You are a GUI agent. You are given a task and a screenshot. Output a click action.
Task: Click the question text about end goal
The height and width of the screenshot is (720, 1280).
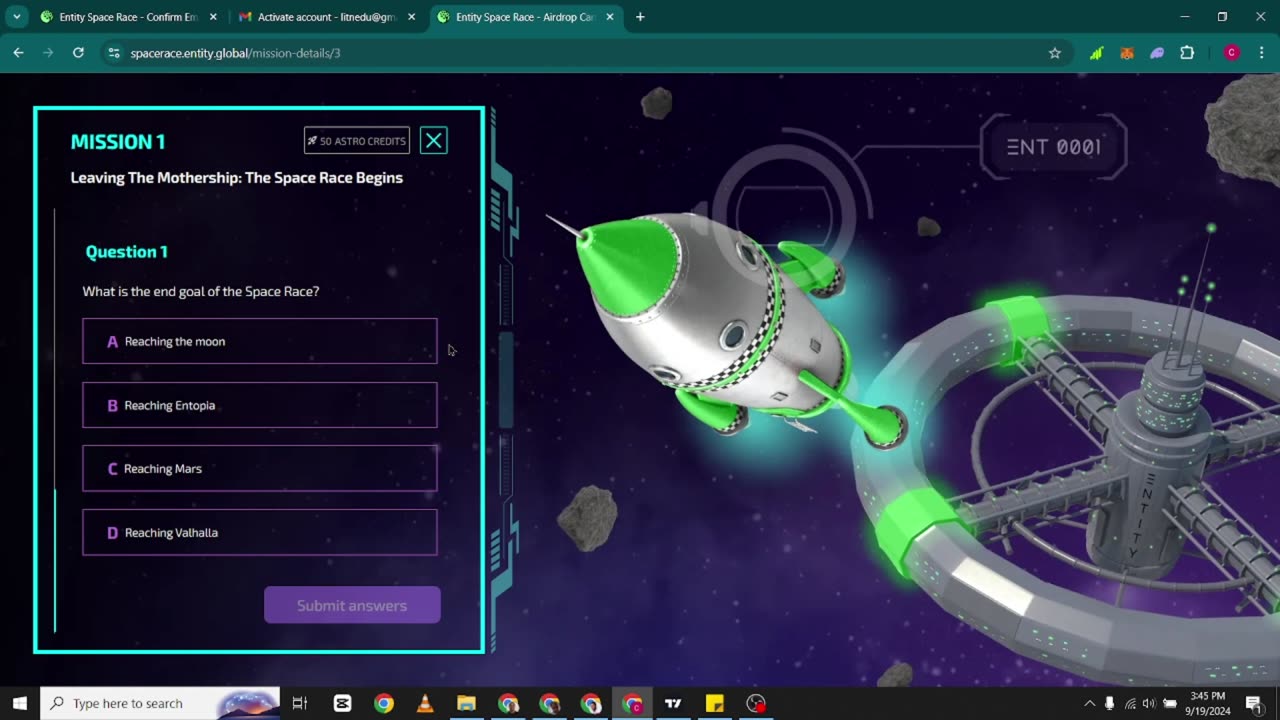click(201, 291)
